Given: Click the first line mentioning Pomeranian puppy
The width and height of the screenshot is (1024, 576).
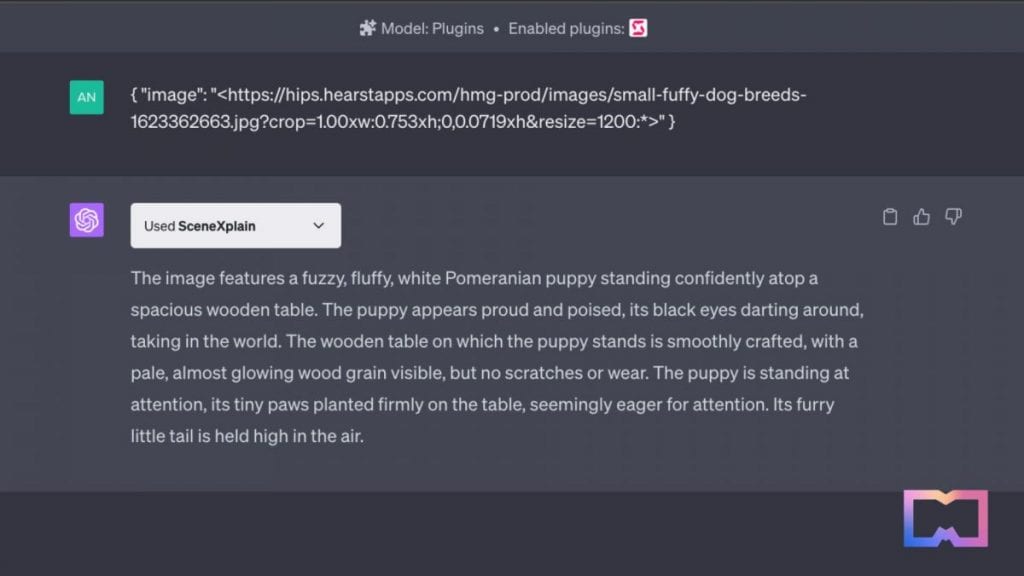Looking at the screenshot, I should click(474, 279).
